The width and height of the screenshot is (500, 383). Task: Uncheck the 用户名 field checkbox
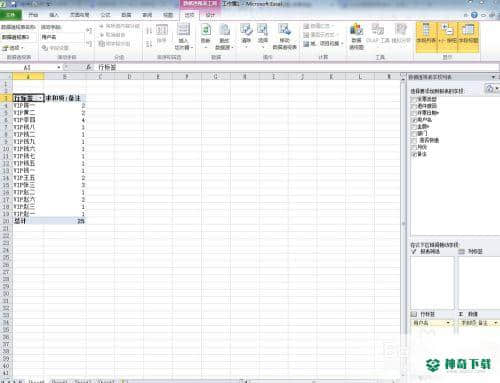click(x=414, y=120)
